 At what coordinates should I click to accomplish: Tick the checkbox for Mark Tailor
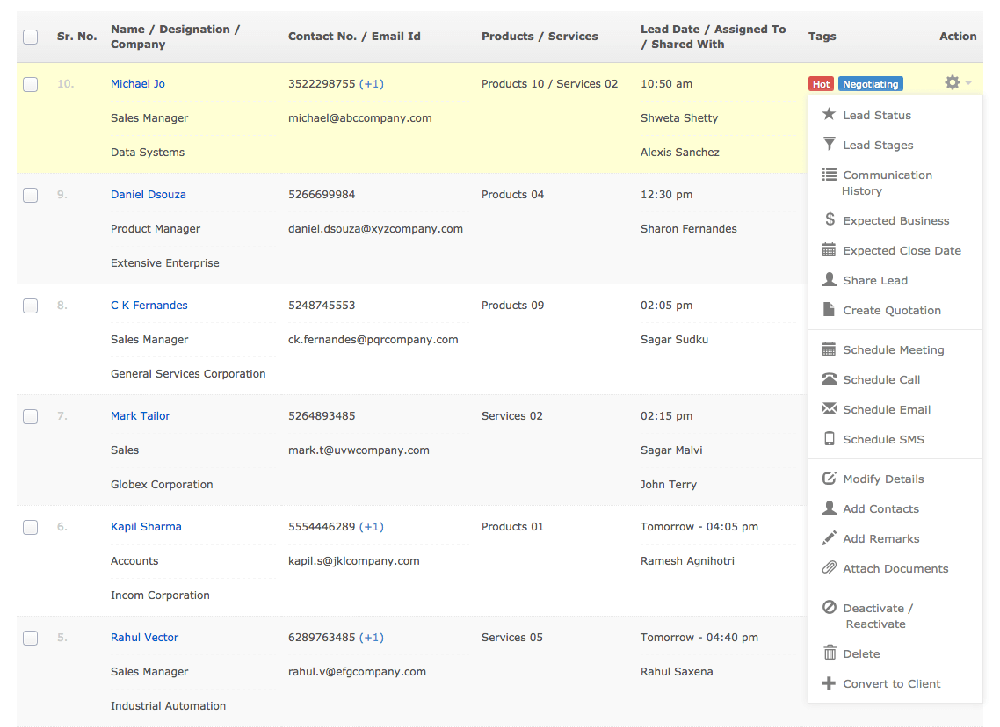[31, 416]
